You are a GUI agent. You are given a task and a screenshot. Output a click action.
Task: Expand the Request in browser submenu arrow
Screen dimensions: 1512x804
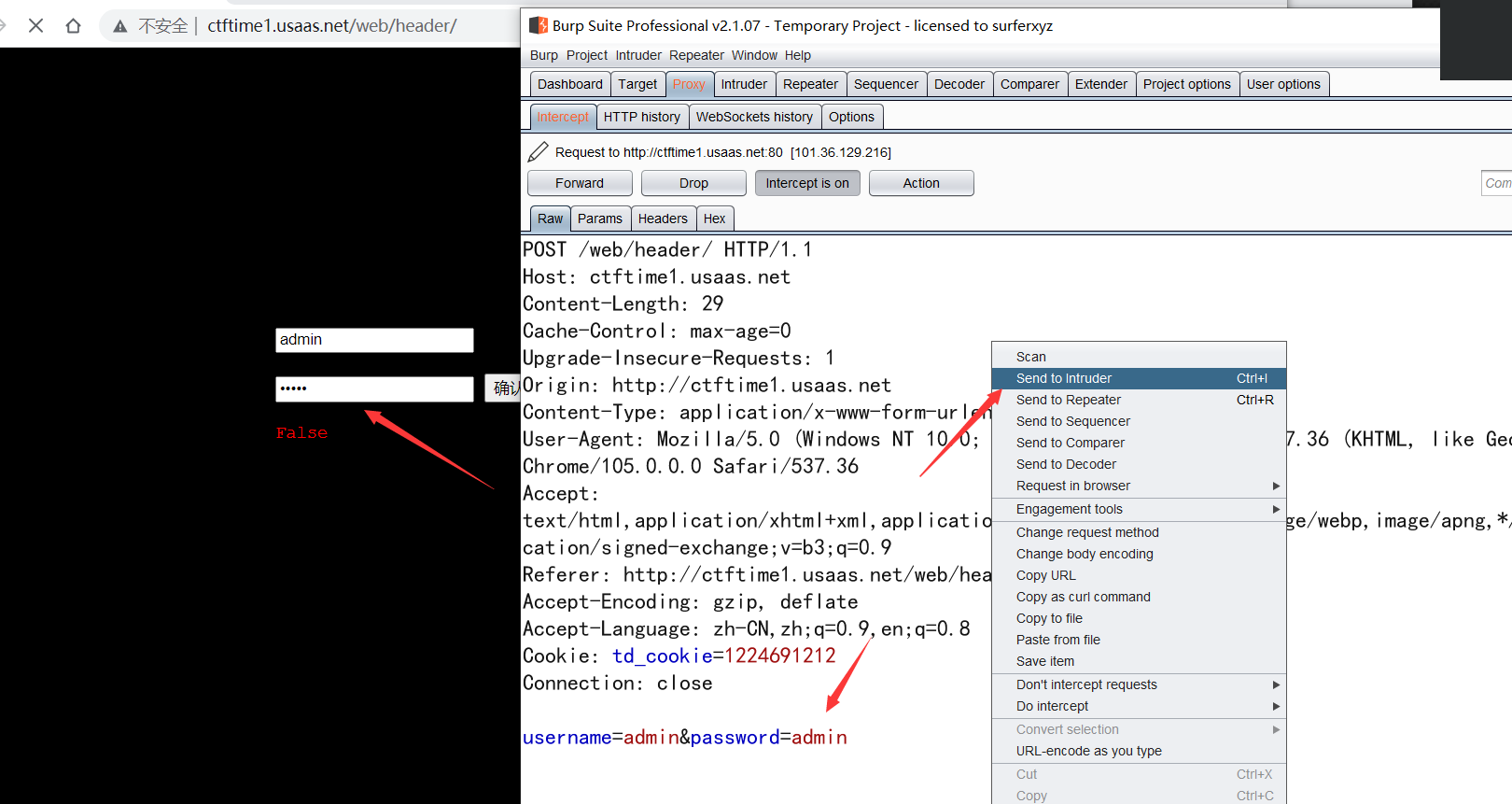click(x=1276, y=486)
